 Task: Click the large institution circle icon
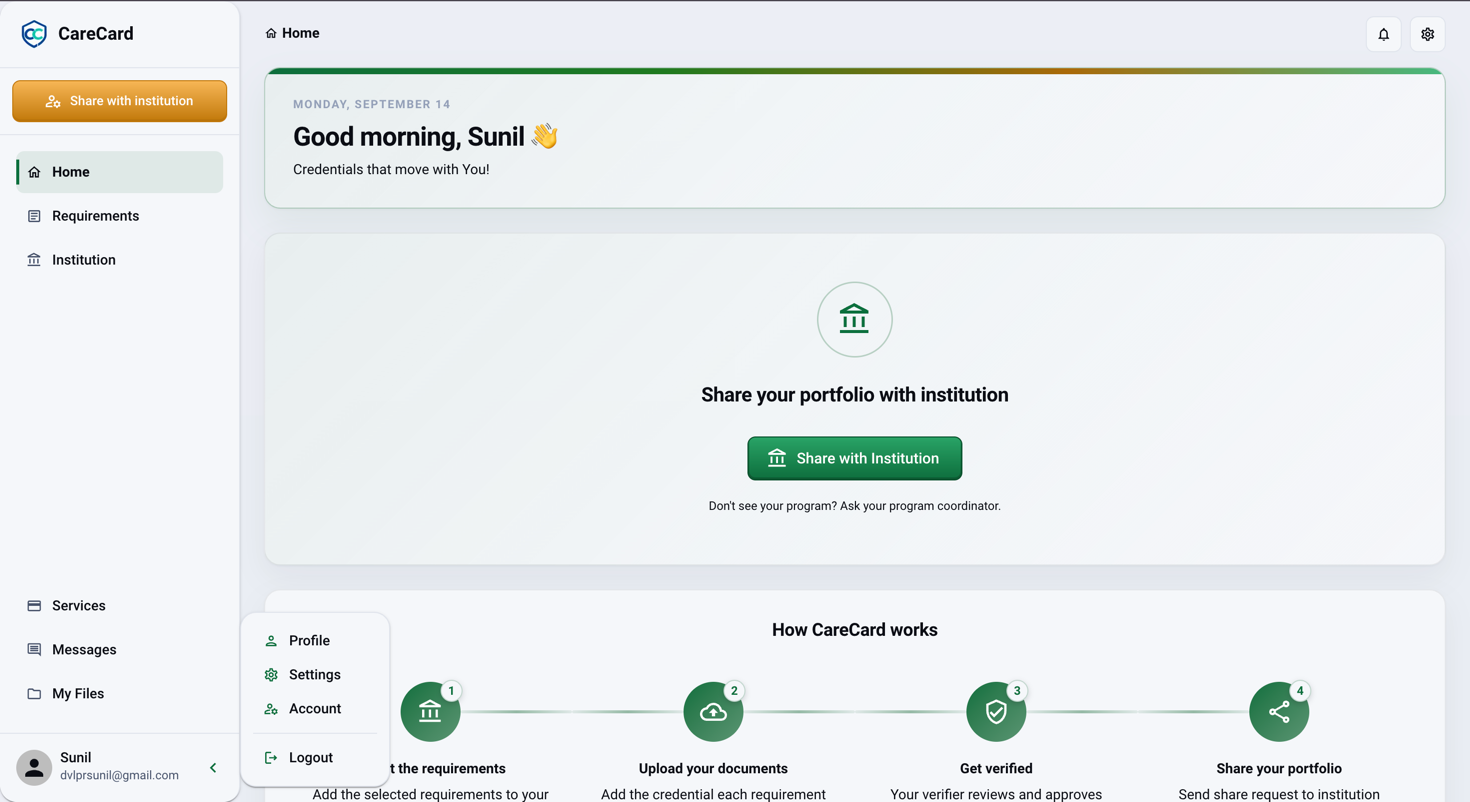click(x=854, y=319)
